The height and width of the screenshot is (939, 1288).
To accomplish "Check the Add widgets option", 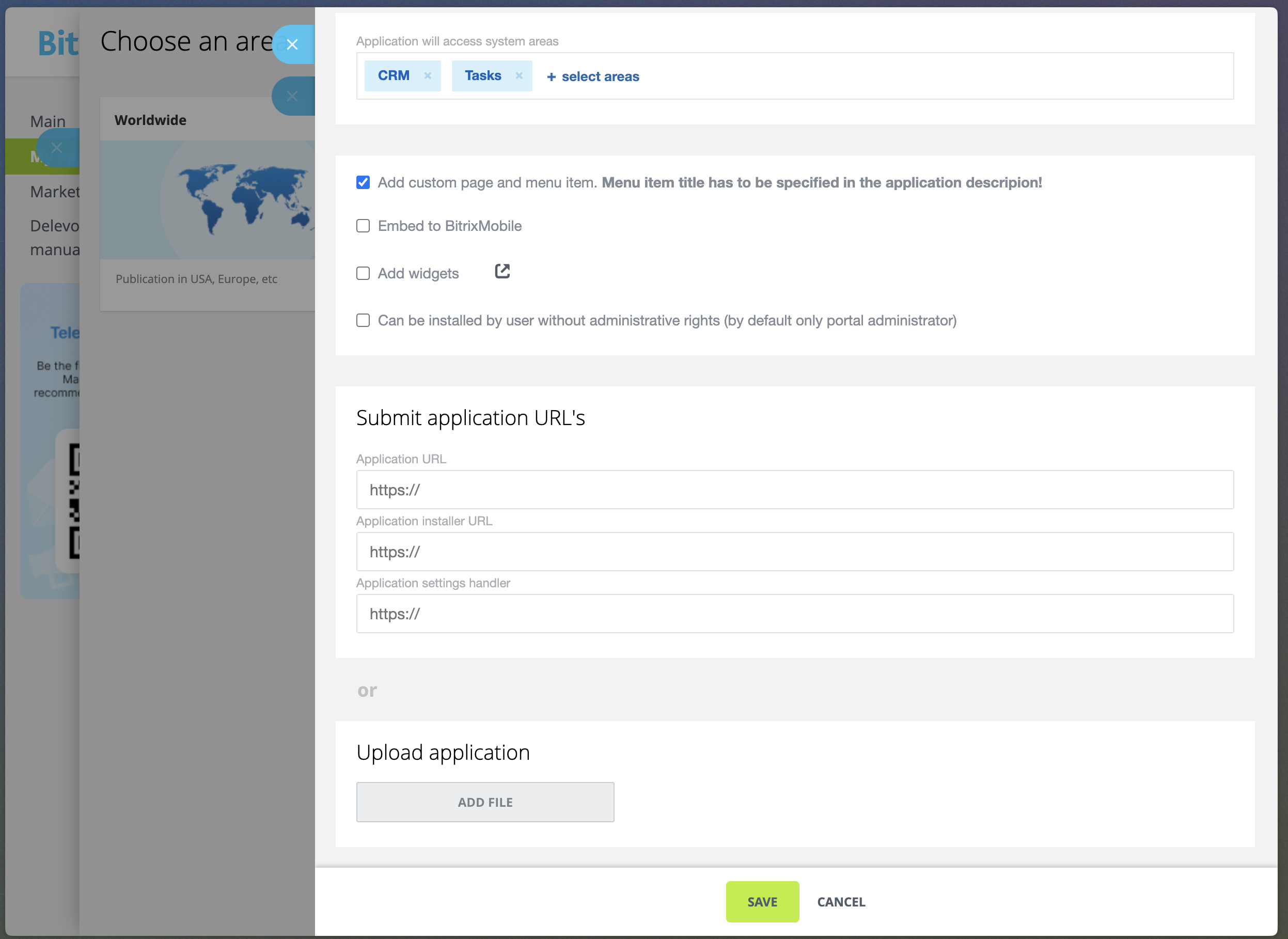I will coord(363,273).
